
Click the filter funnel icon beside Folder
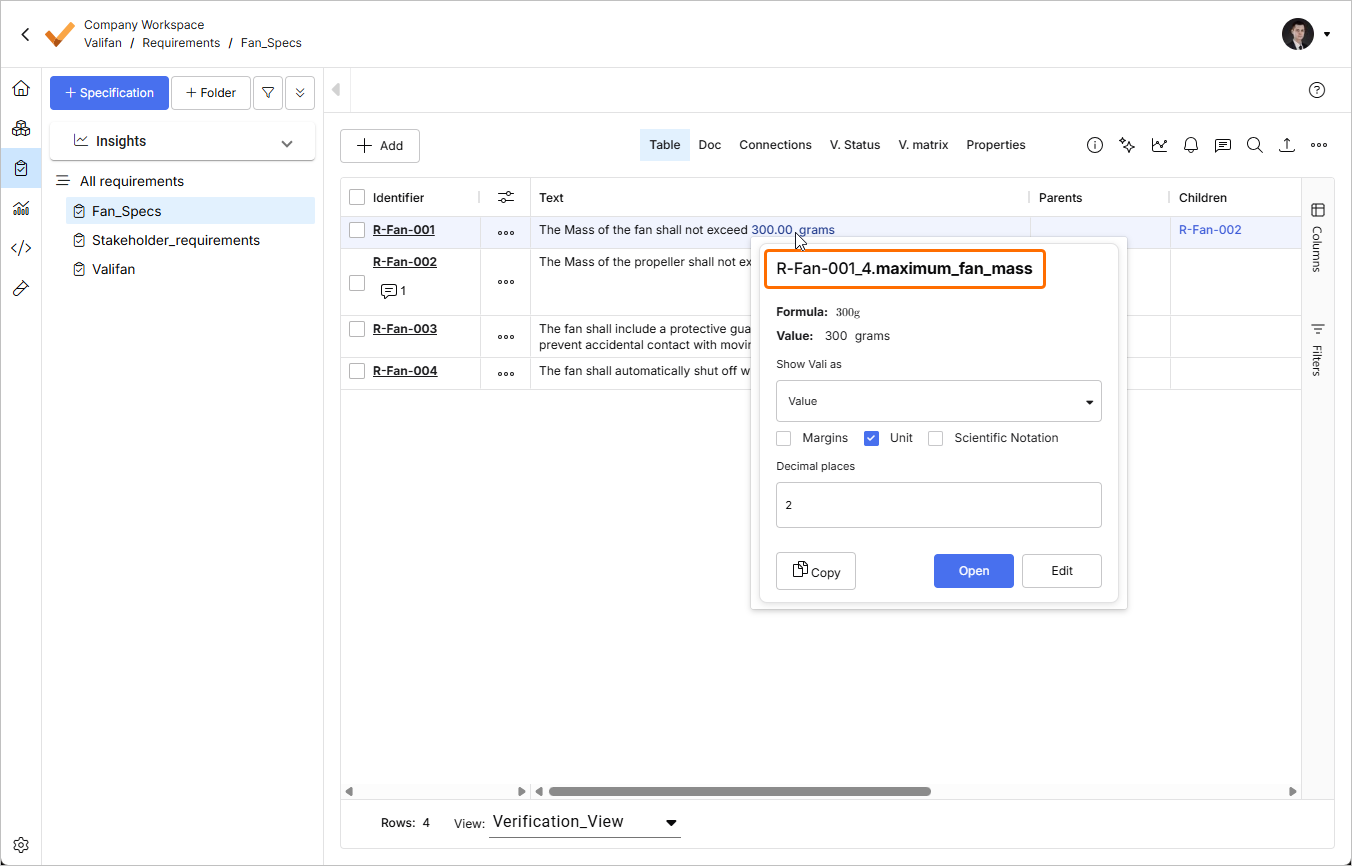(268, 93)
